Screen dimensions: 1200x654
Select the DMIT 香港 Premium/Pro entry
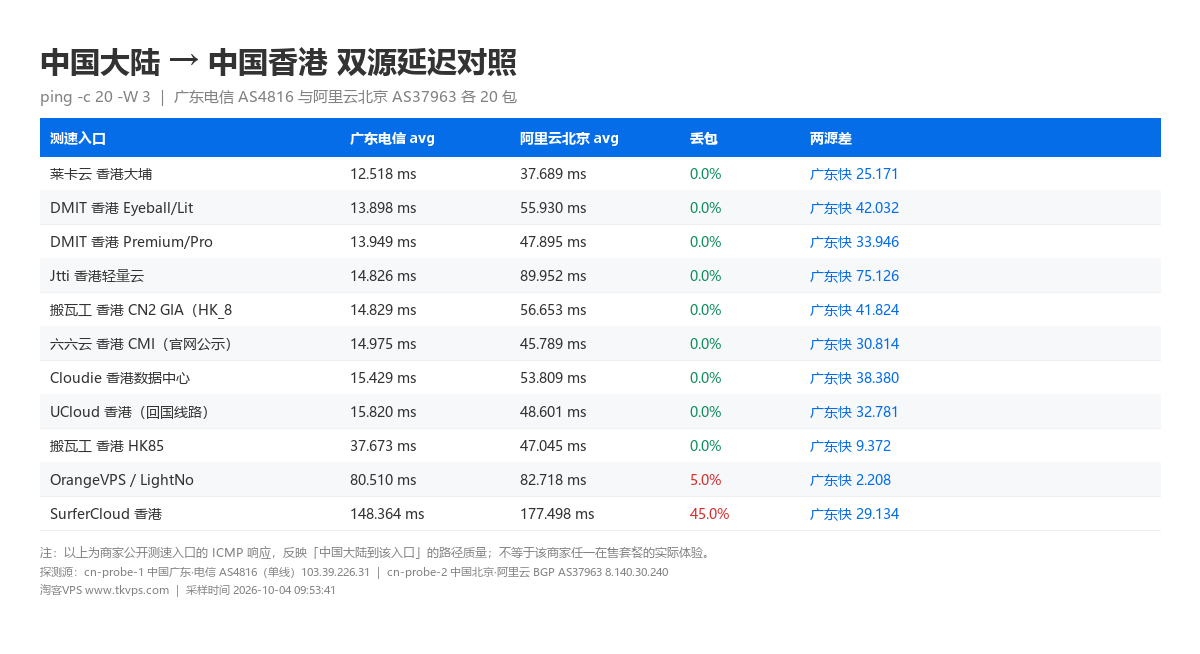click(x=131, y=242)
